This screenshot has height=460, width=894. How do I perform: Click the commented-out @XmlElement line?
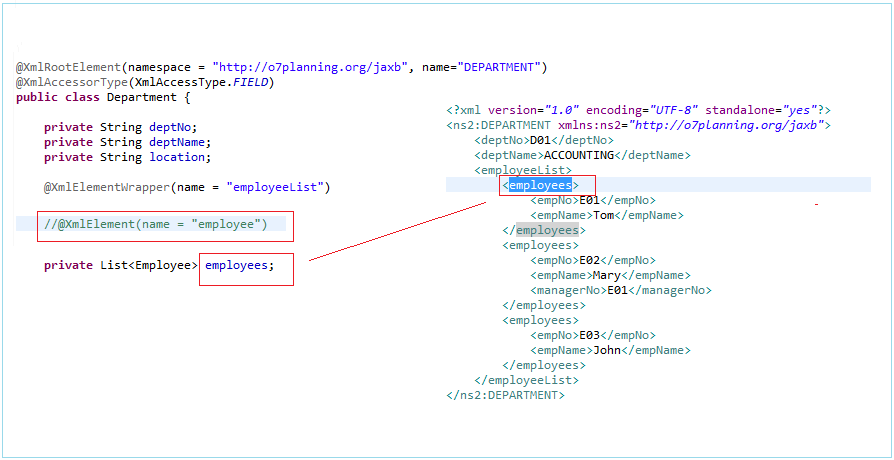point(156,224)
